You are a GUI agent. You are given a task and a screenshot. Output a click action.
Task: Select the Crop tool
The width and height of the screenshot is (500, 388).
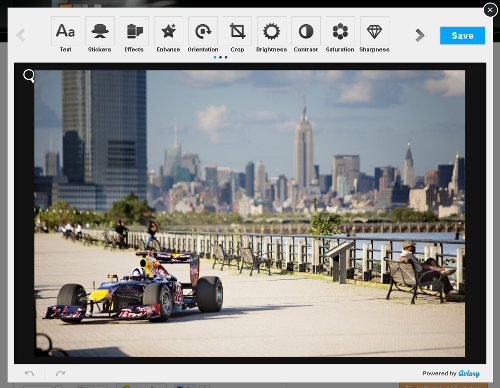[237, 35]
